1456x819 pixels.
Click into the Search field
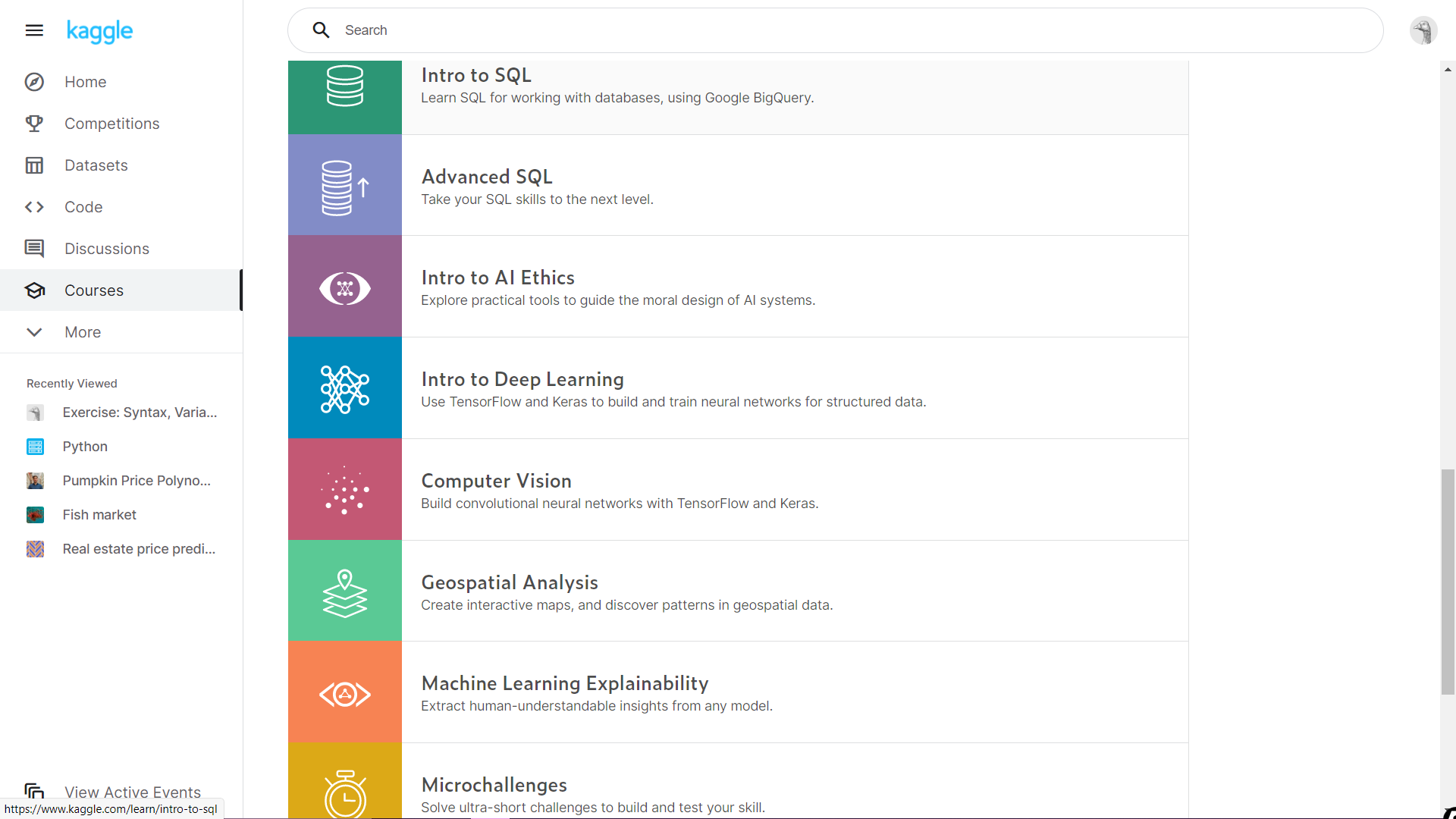(836, 30)
